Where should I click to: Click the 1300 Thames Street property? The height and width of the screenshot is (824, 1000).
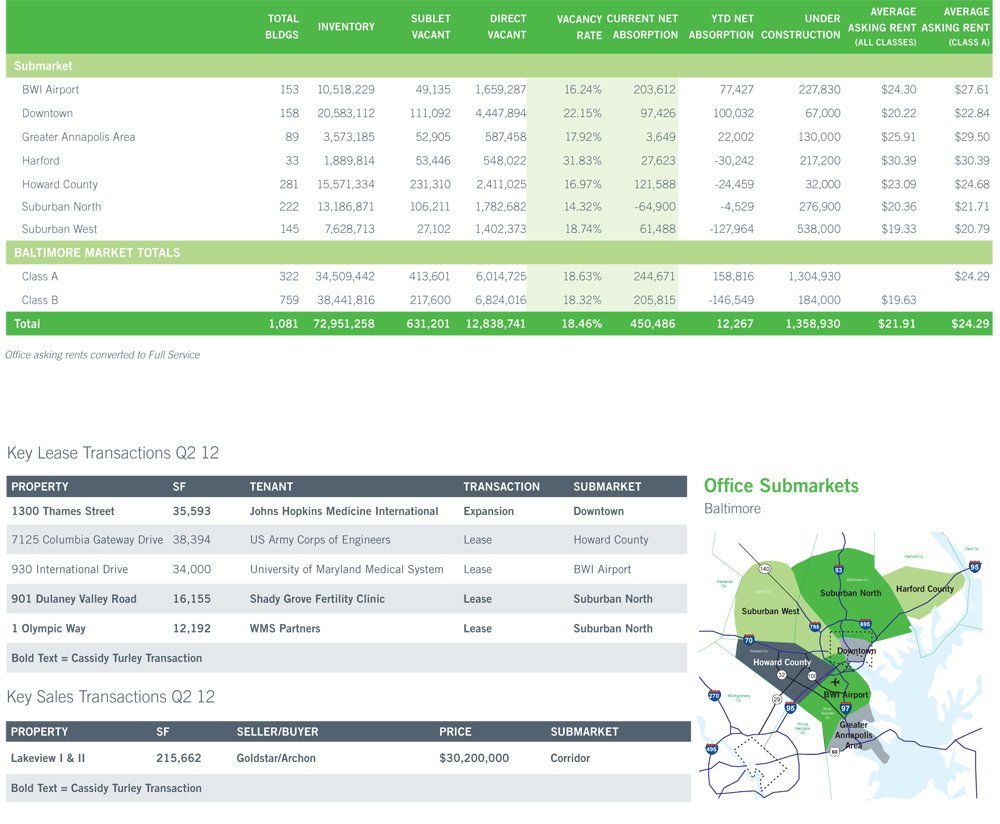tap(63, 511)
